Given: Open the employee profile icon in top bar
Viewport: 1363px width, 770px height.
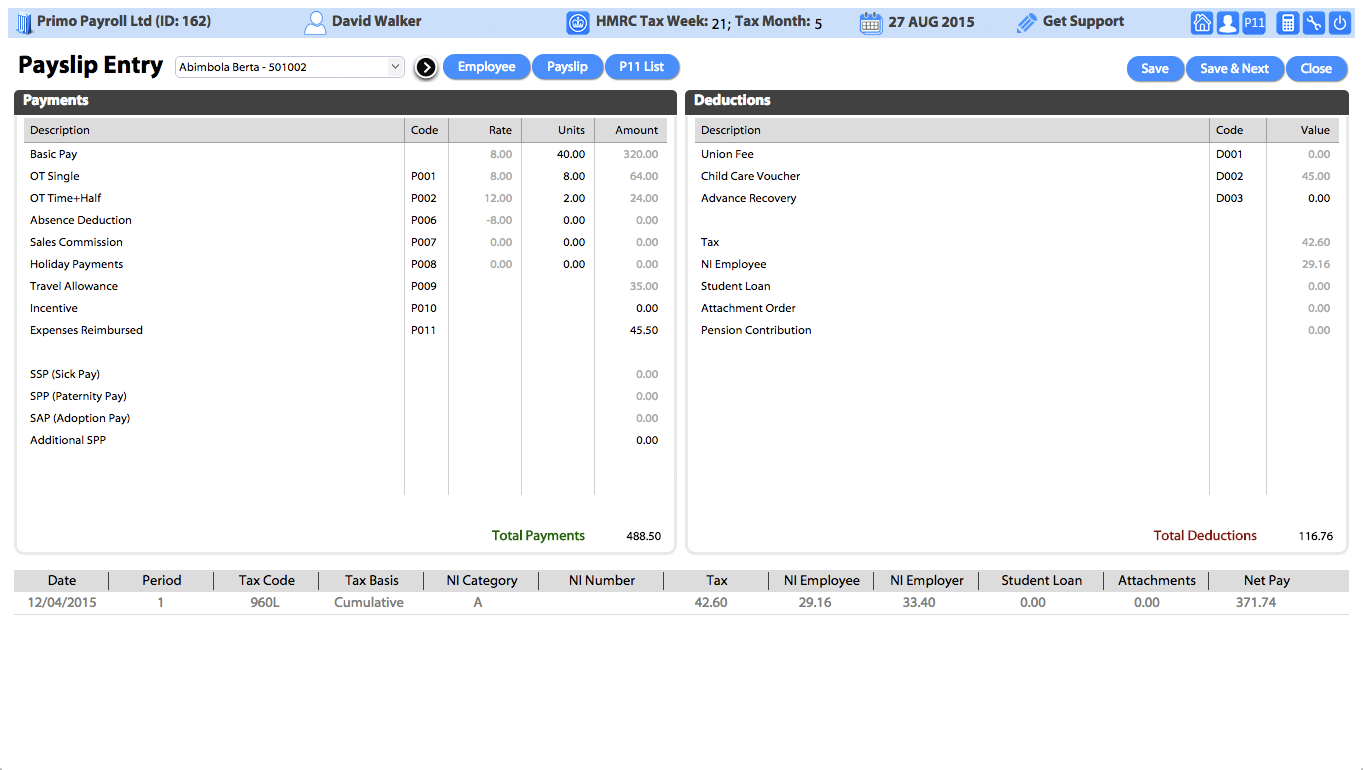Looking at the screenshot, I should 1227,22.
